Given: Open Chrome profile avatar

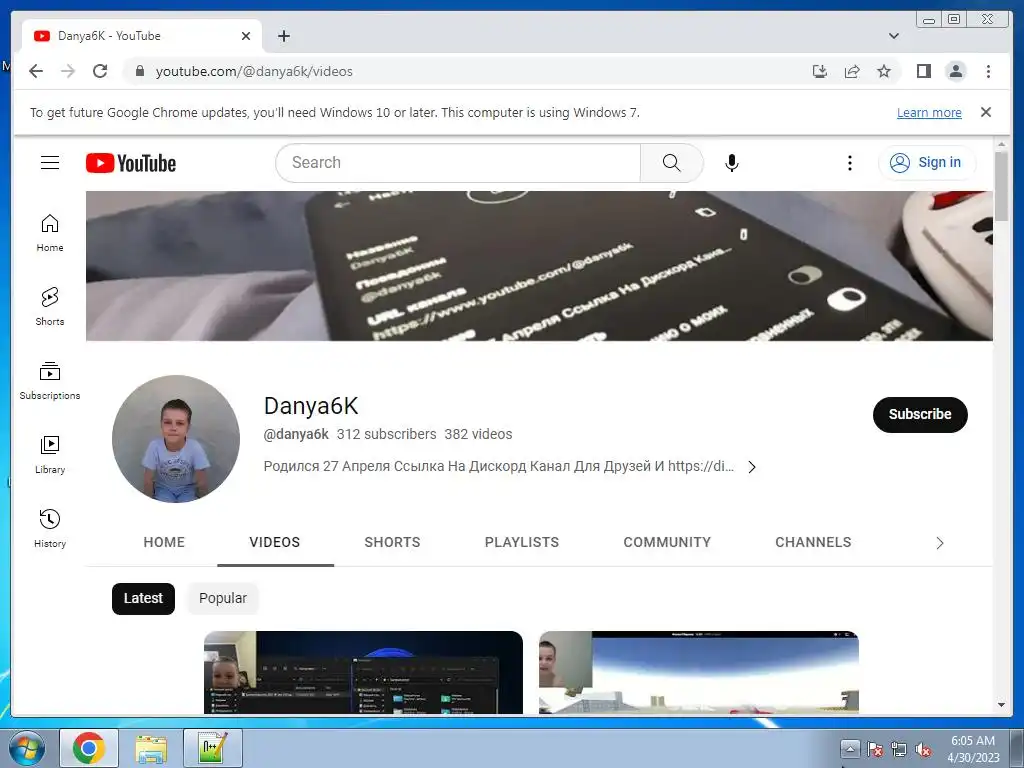Looking at the screenshot, I should pyautogui.click(x=955, y=71).
